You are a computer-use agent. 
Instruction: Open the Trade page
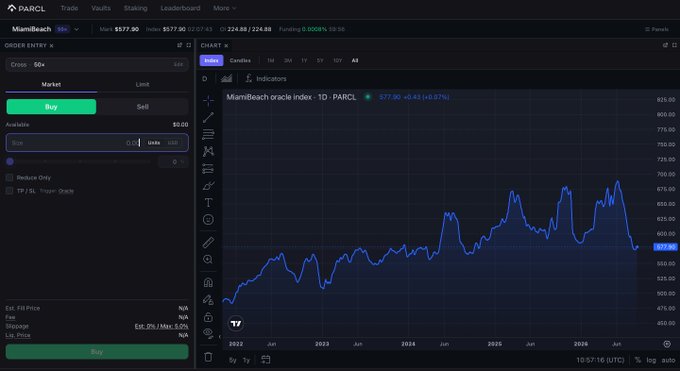(69, 8)
